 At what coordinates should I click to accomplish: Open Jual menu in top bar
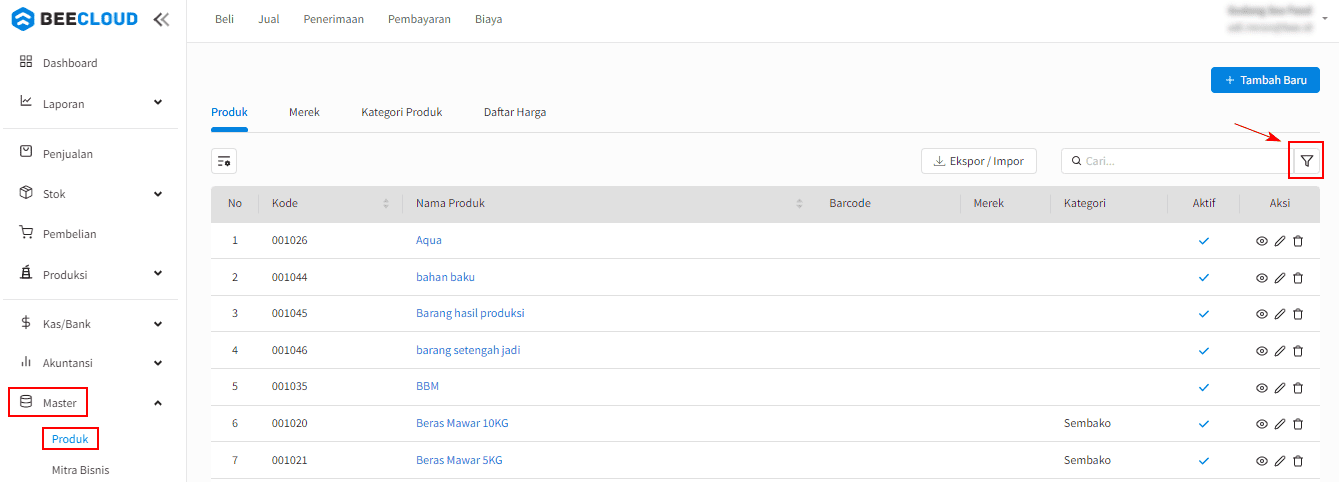(x=269, y=19)
